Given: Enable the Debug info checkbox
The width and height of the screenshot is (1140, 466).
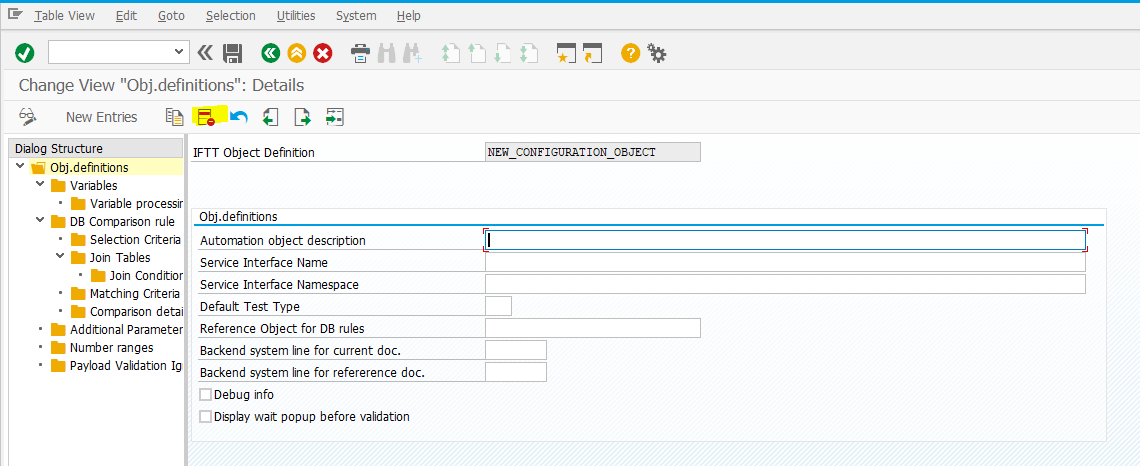Looking at the screenshot, I should click(x=206, y=395).
